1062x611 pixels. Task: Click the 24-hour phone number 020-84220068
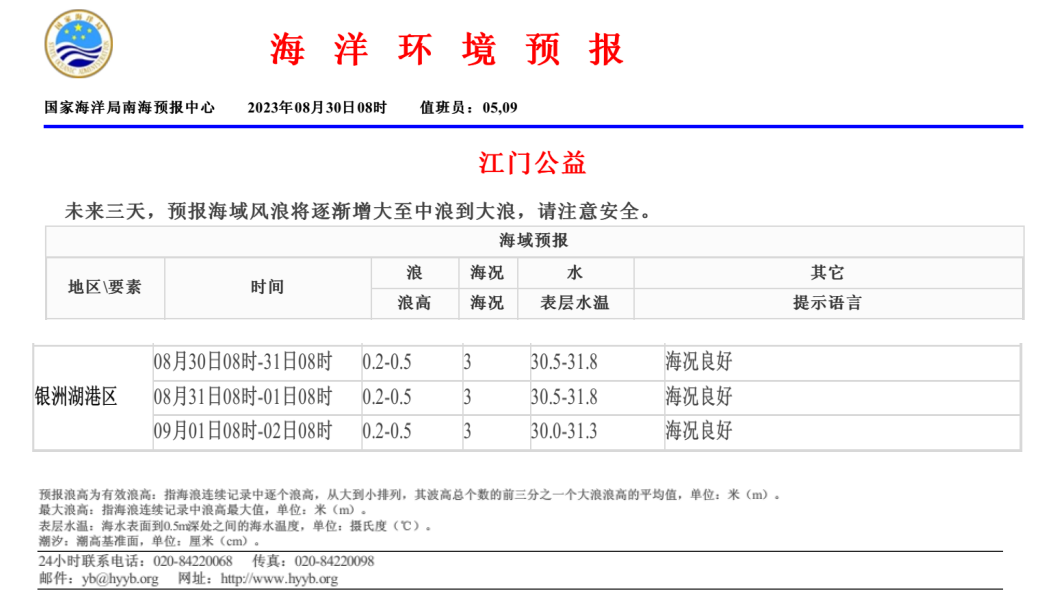[x=192, y=562]
